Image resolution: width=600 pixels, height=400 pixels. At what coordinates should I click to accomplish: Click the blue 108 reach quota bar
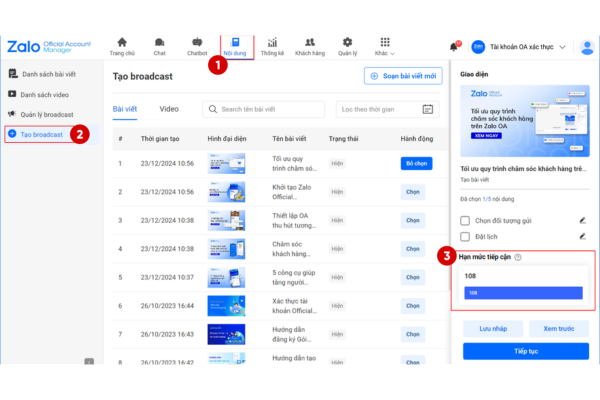pos(523,293)
